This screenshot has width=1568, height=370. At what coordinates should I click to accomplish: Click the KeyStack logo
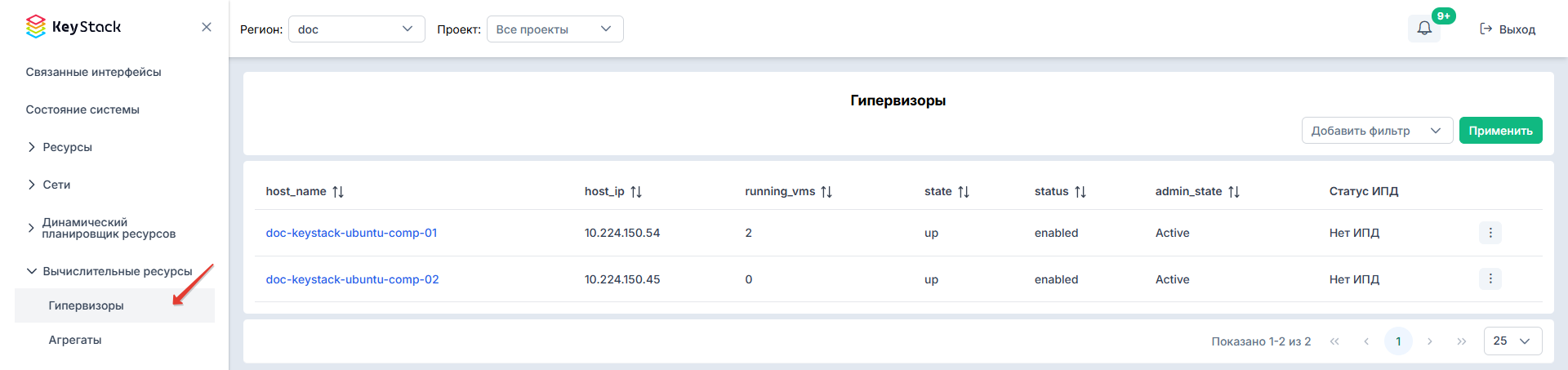[73, 27]
